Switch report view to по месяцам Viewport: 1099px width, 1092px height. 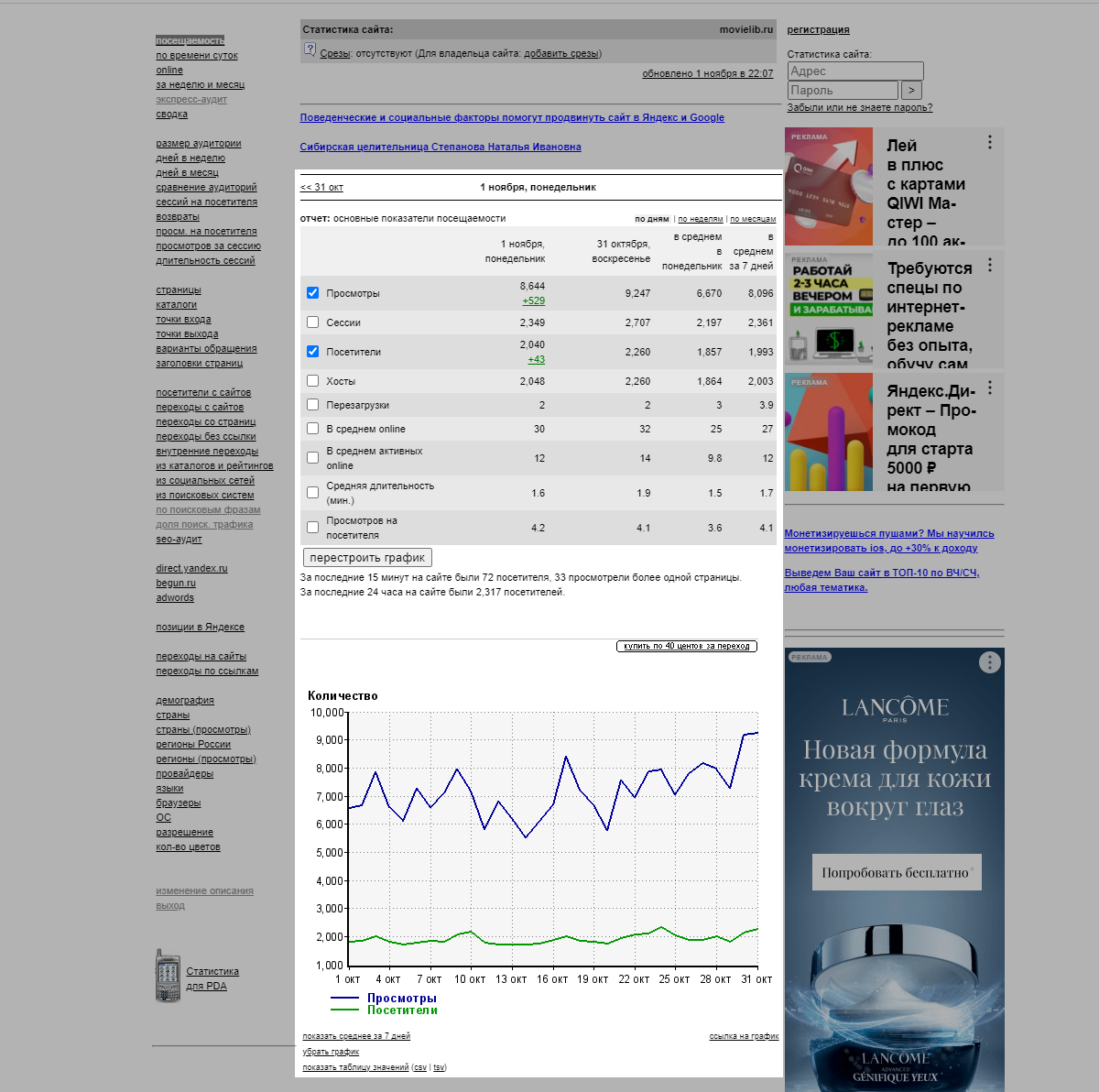[753, 219]
